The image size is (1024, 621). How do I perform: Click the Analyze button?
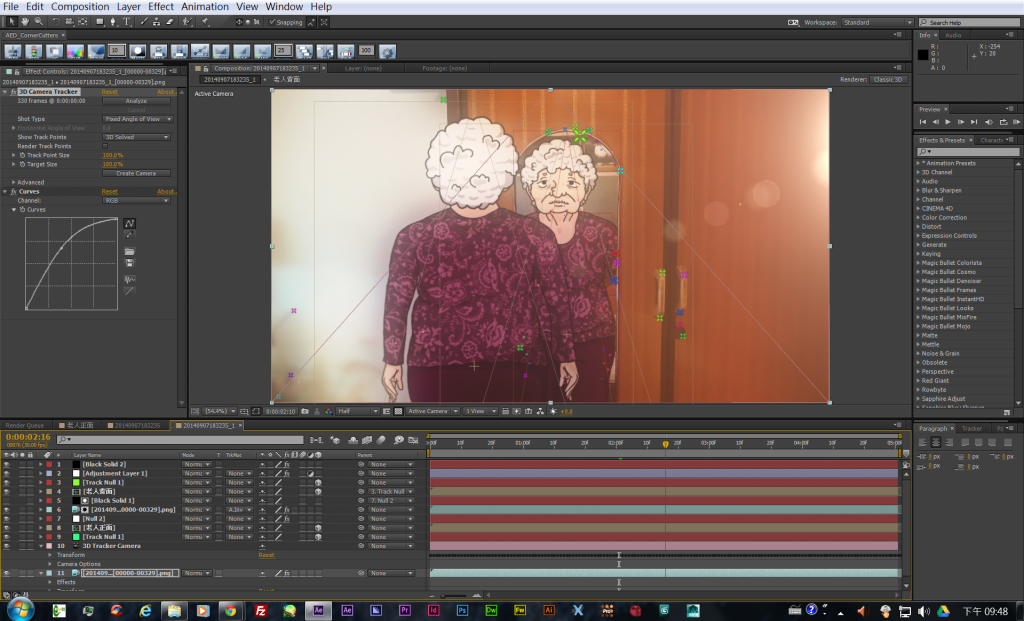point(136,101)
